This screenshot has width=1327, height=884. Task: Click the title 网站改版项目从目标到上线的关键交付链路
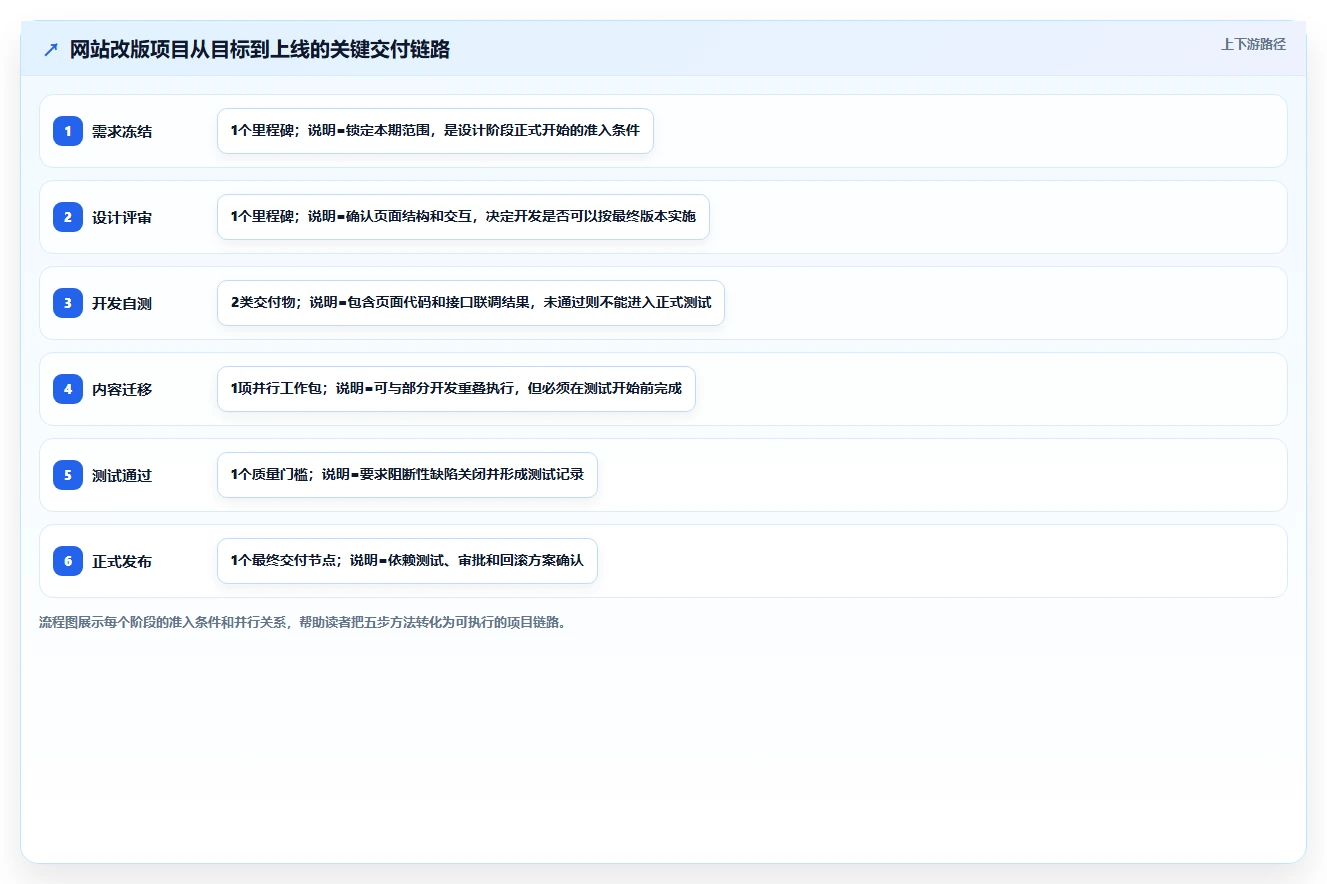pyautogui.click(x=260, y=50)
